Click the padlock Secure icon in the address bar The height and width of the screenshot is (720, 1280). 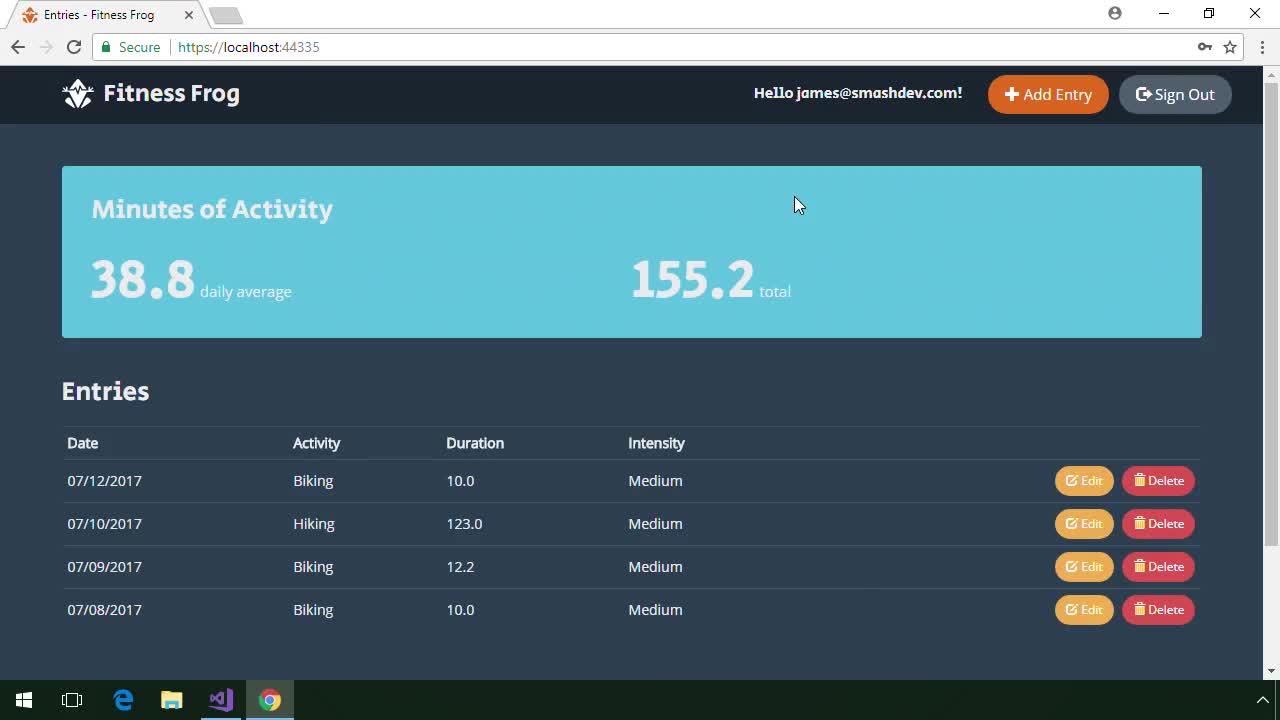[105, 47]
